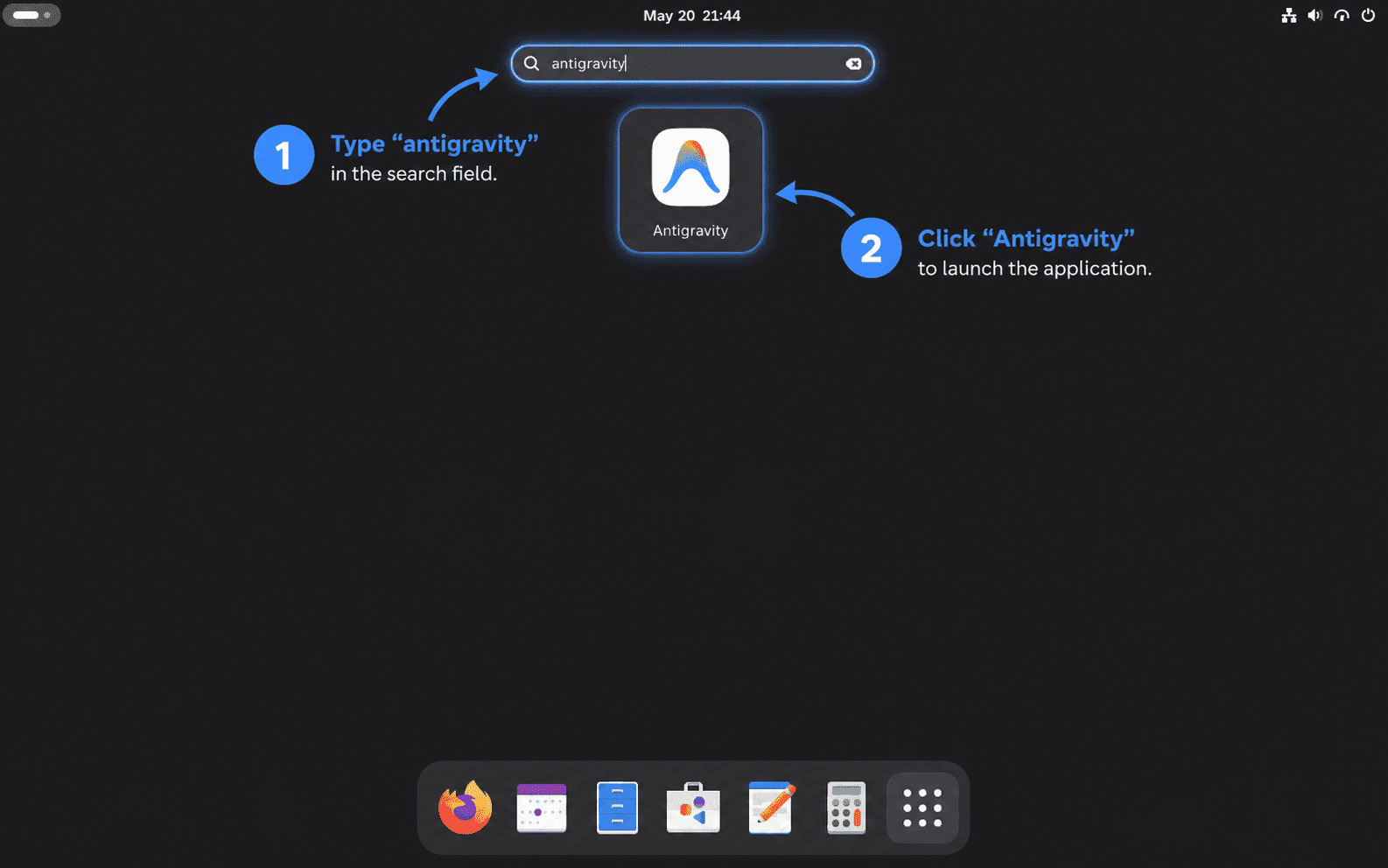Click inside the antigravity search field
The height and width of the screenshot is (868, 1388).
point(692,64)
